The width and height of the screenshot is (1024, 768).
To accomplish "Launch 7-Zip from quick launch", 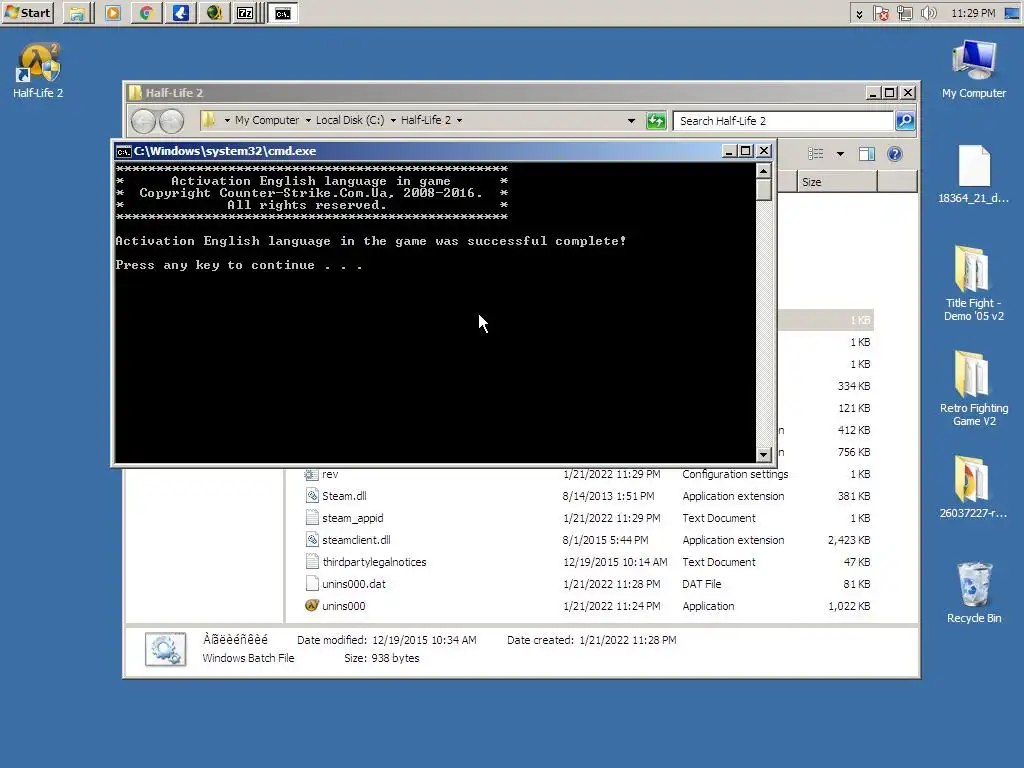I will click(x=246, y=13).
